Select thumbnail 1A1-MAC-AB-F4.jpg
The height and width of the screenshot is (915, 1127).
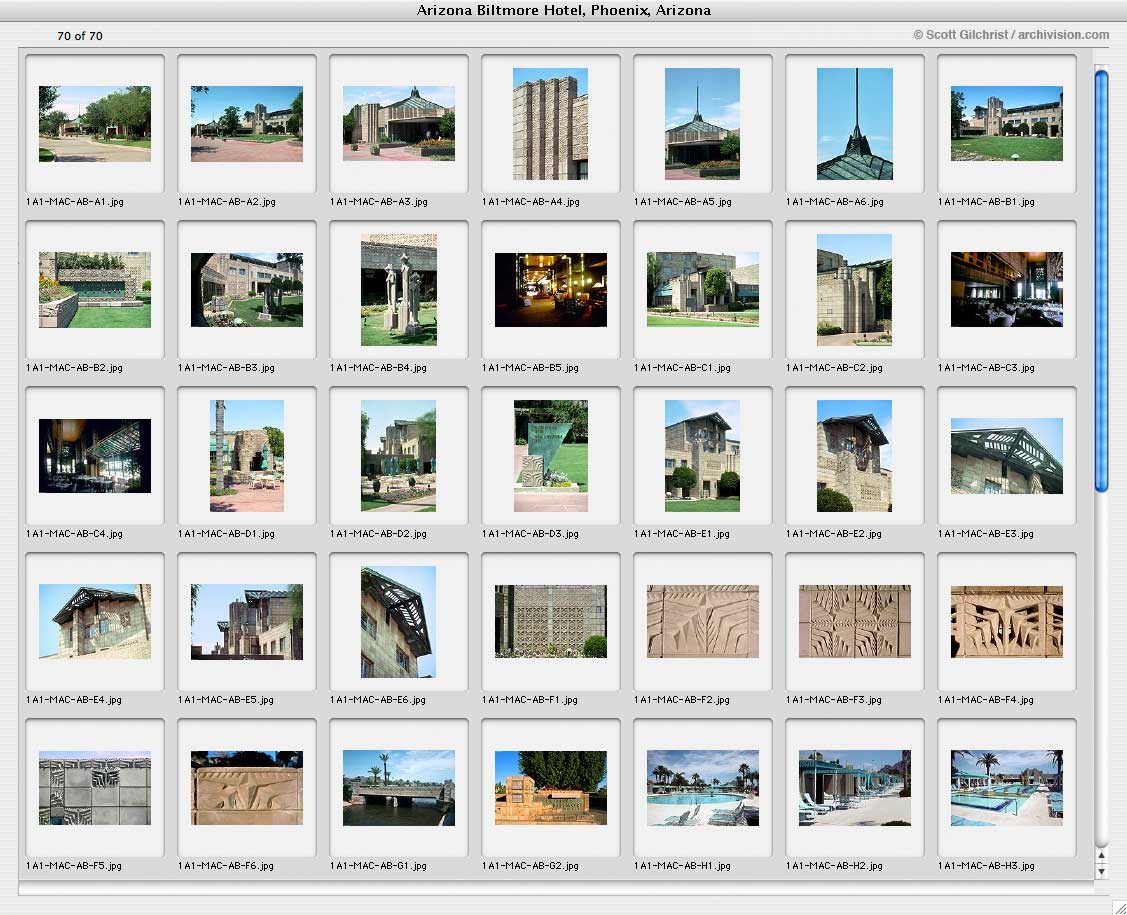tap(1006, 622)
